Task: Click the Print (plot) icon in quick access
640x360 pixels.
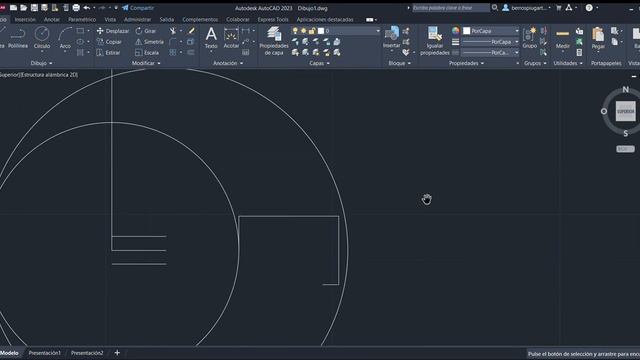Action: pos(76,8)
